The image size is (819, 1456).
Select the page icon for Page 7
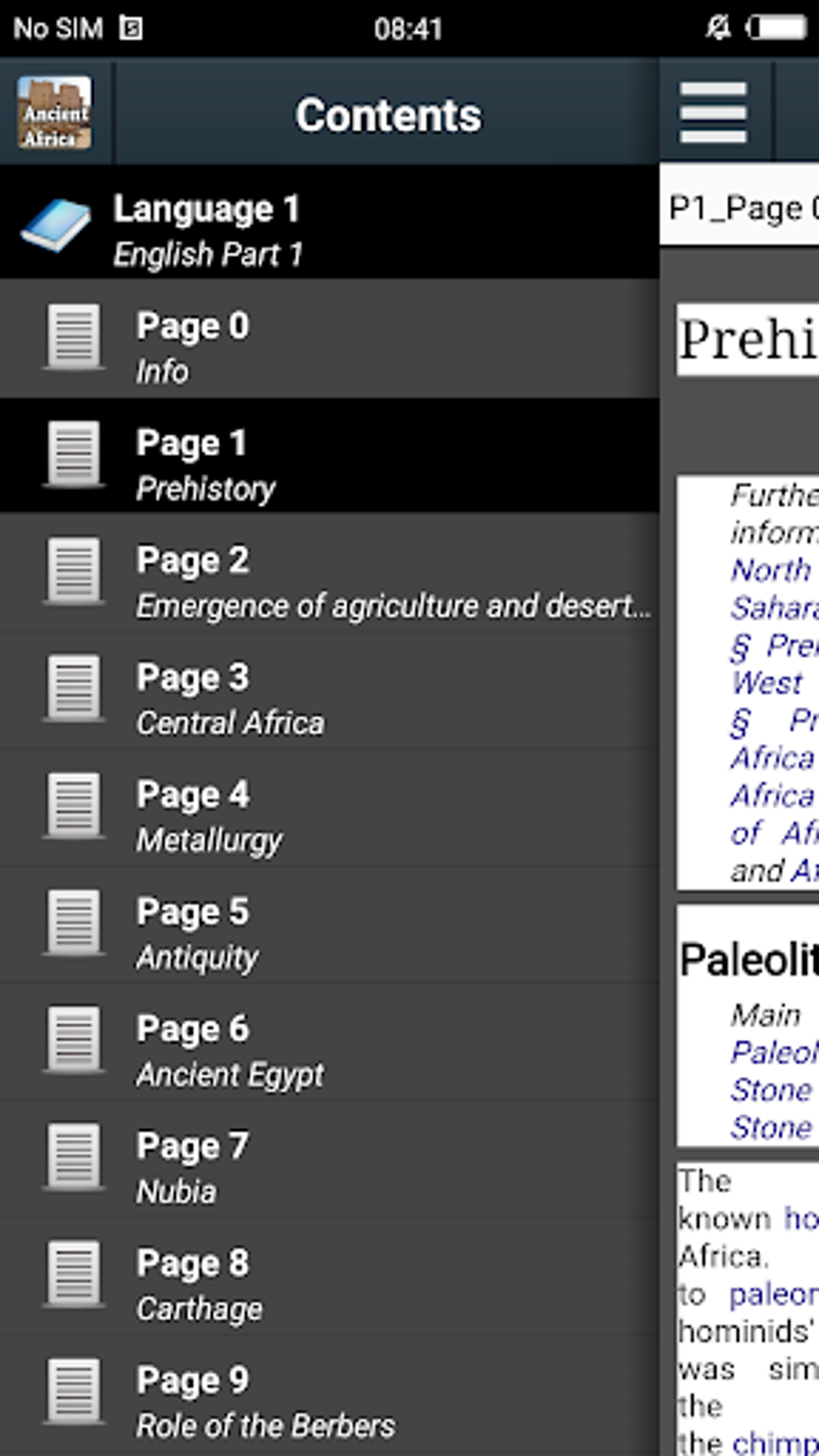coord(74,1157)
